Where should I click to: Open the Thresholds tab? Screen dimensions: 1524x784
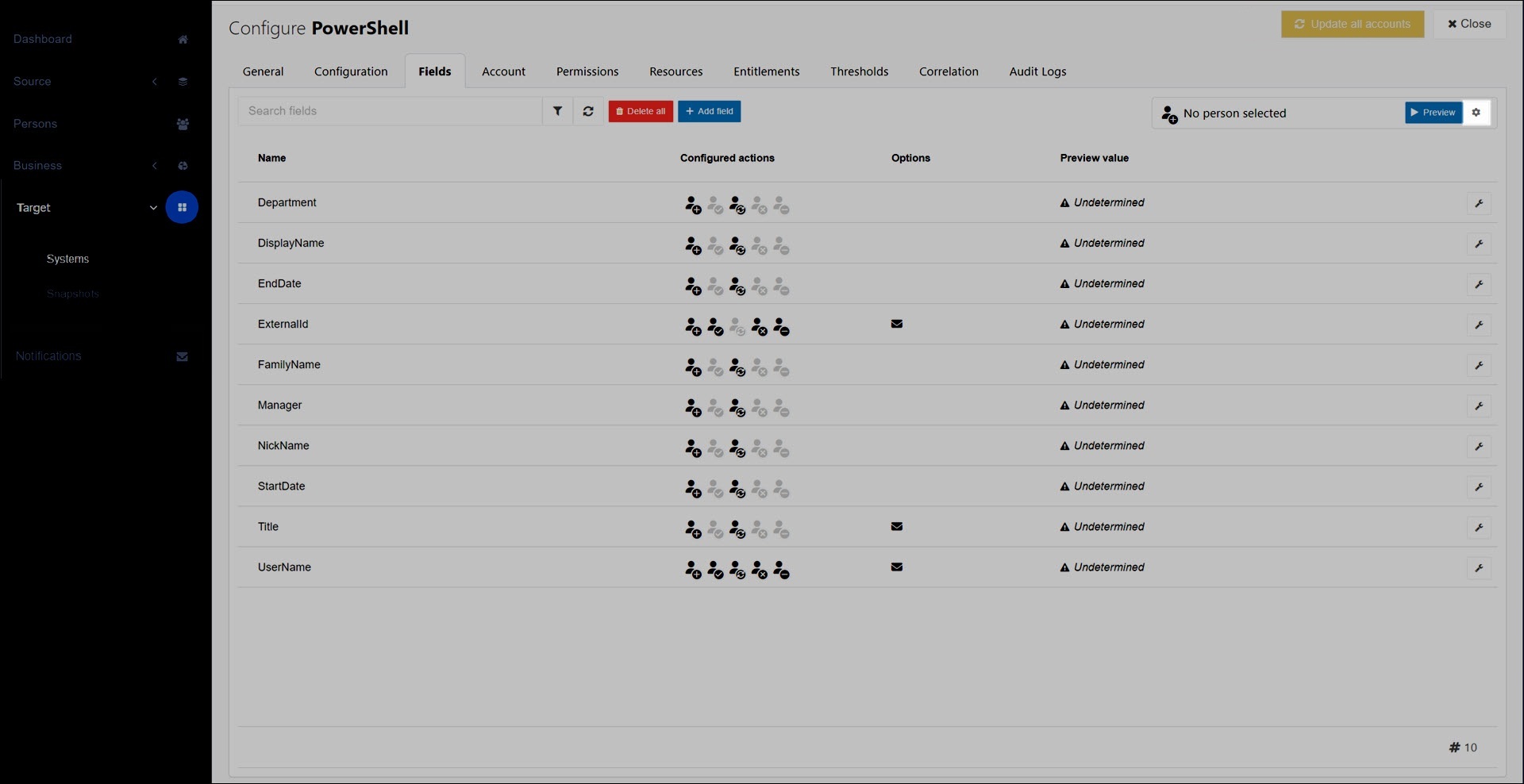click(x=859, y=71)
